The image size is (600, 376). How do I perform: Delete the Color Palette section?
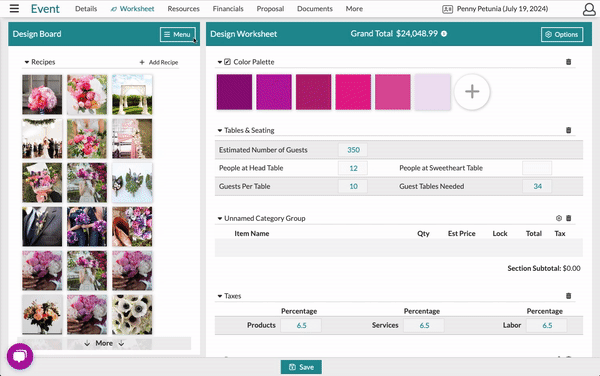click(569, 62)
